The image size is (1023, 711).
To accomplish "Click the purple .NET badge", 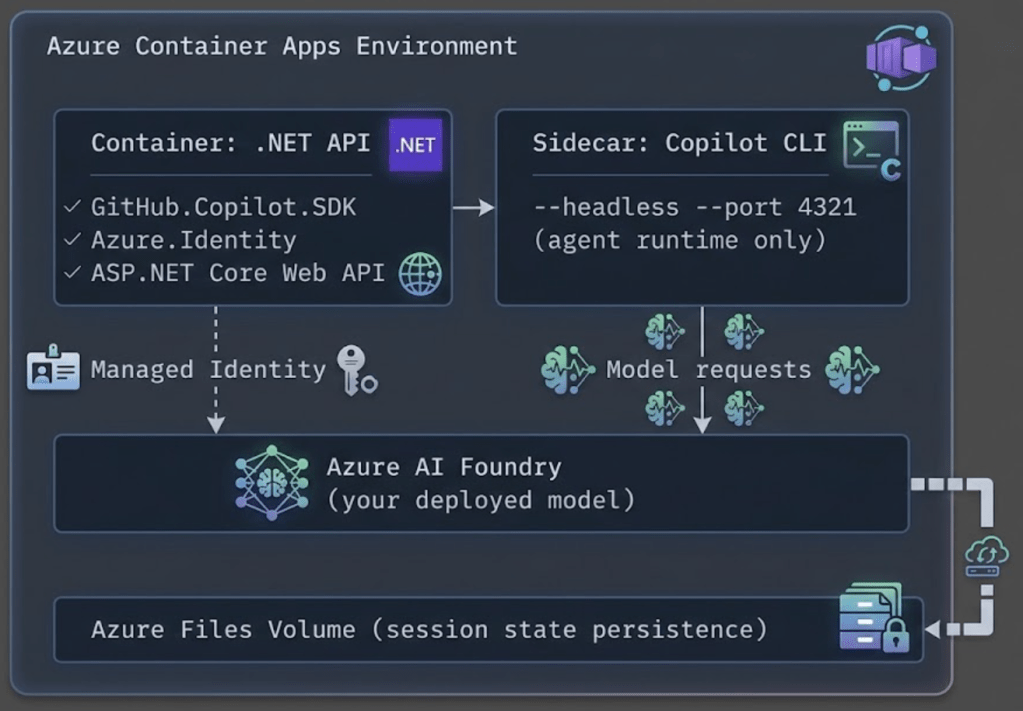I will click(x=415, y=144).
